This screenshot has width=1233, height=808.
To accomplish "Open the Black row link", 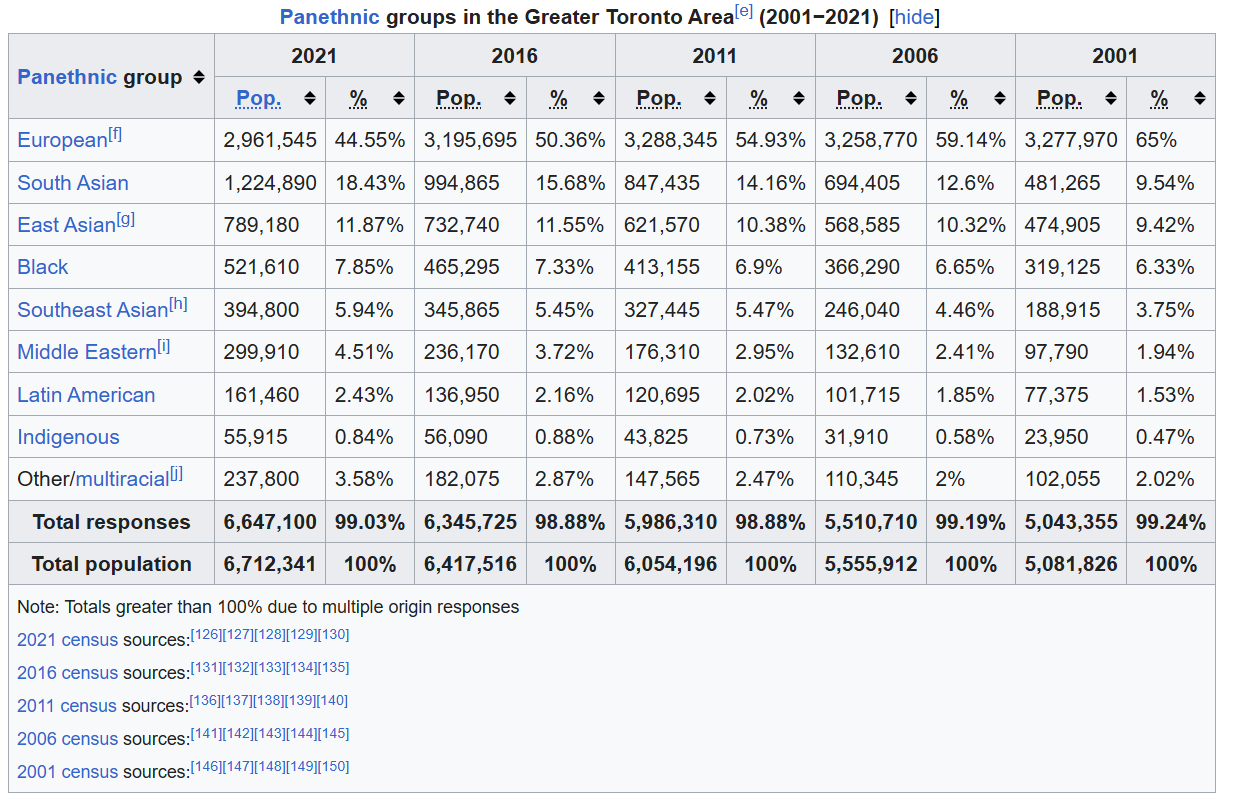I will (x=43, y=267).
